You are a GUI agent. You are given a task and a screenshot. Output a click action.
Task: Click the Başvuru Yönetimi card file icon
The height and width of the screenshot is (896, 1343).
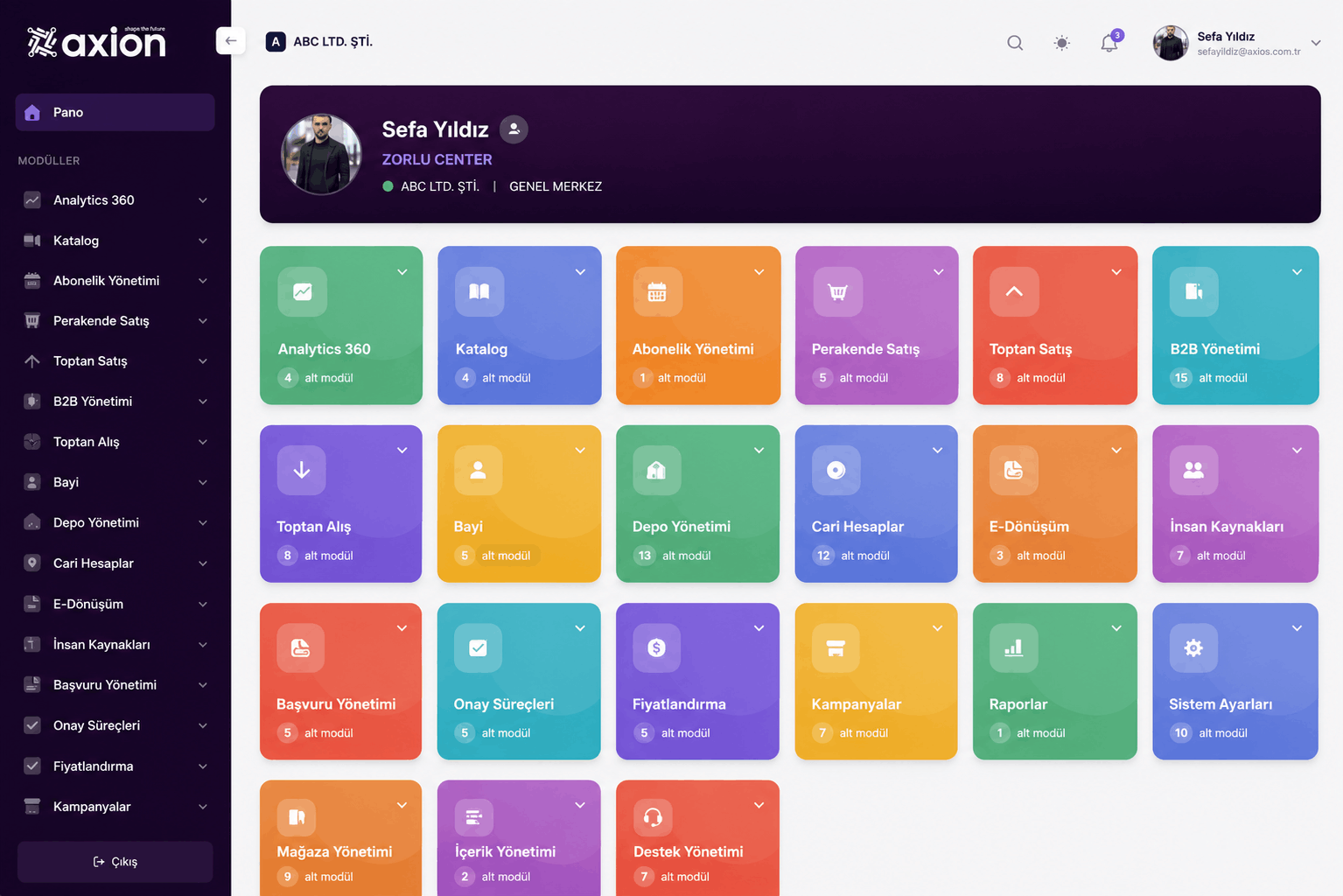301,647
